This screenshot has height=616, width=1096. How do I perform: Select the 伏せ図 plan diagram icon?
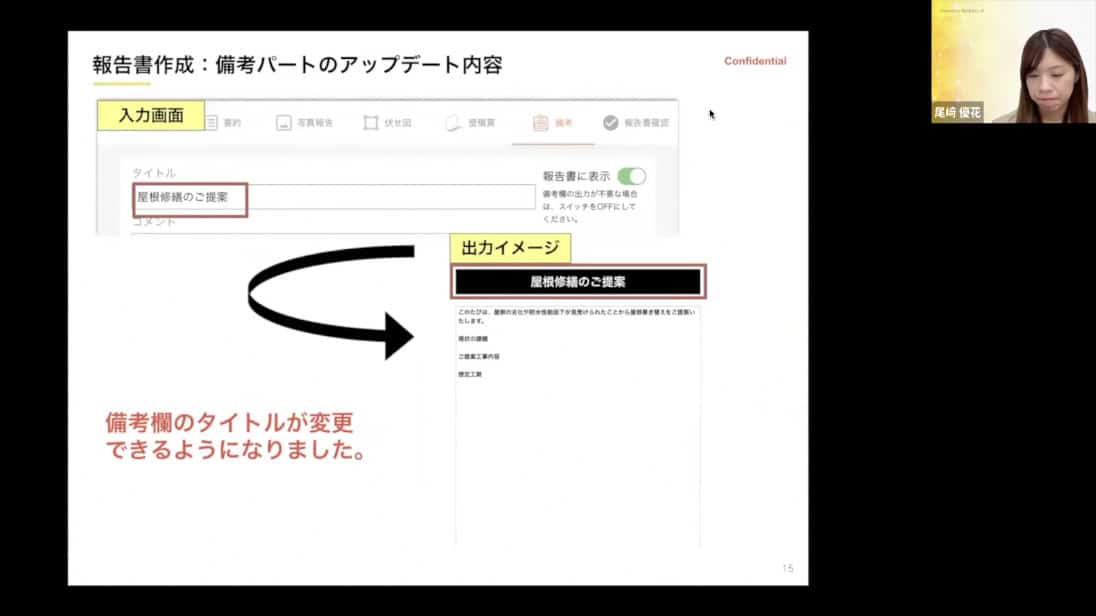pos(370,123)
